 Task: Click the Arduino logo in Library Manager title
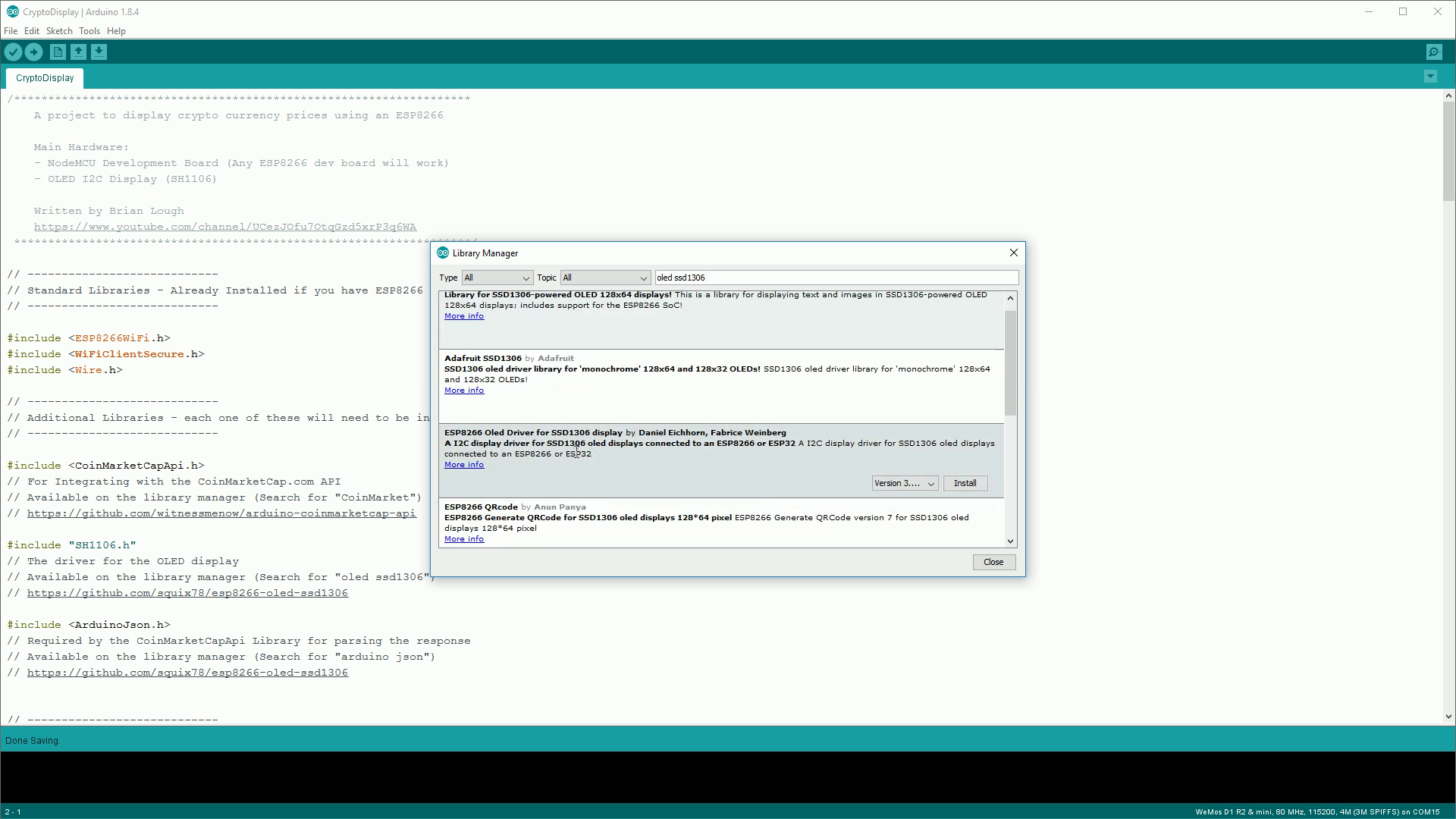443,253
